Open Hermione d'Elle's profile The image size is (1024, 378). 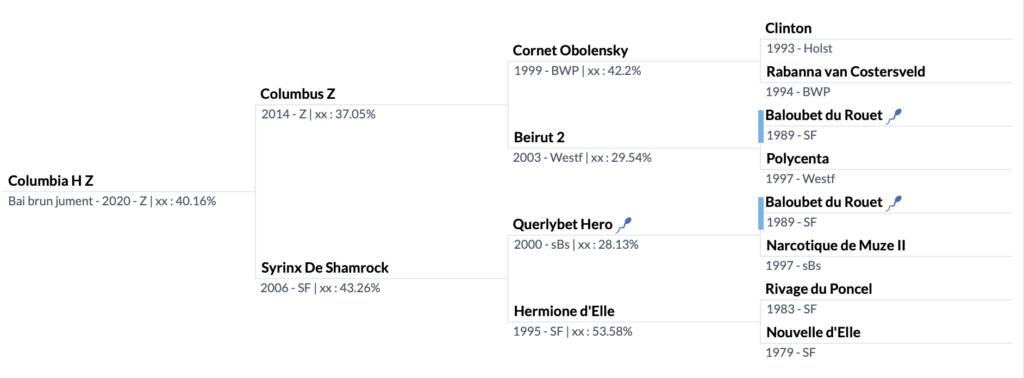[564, 311]
